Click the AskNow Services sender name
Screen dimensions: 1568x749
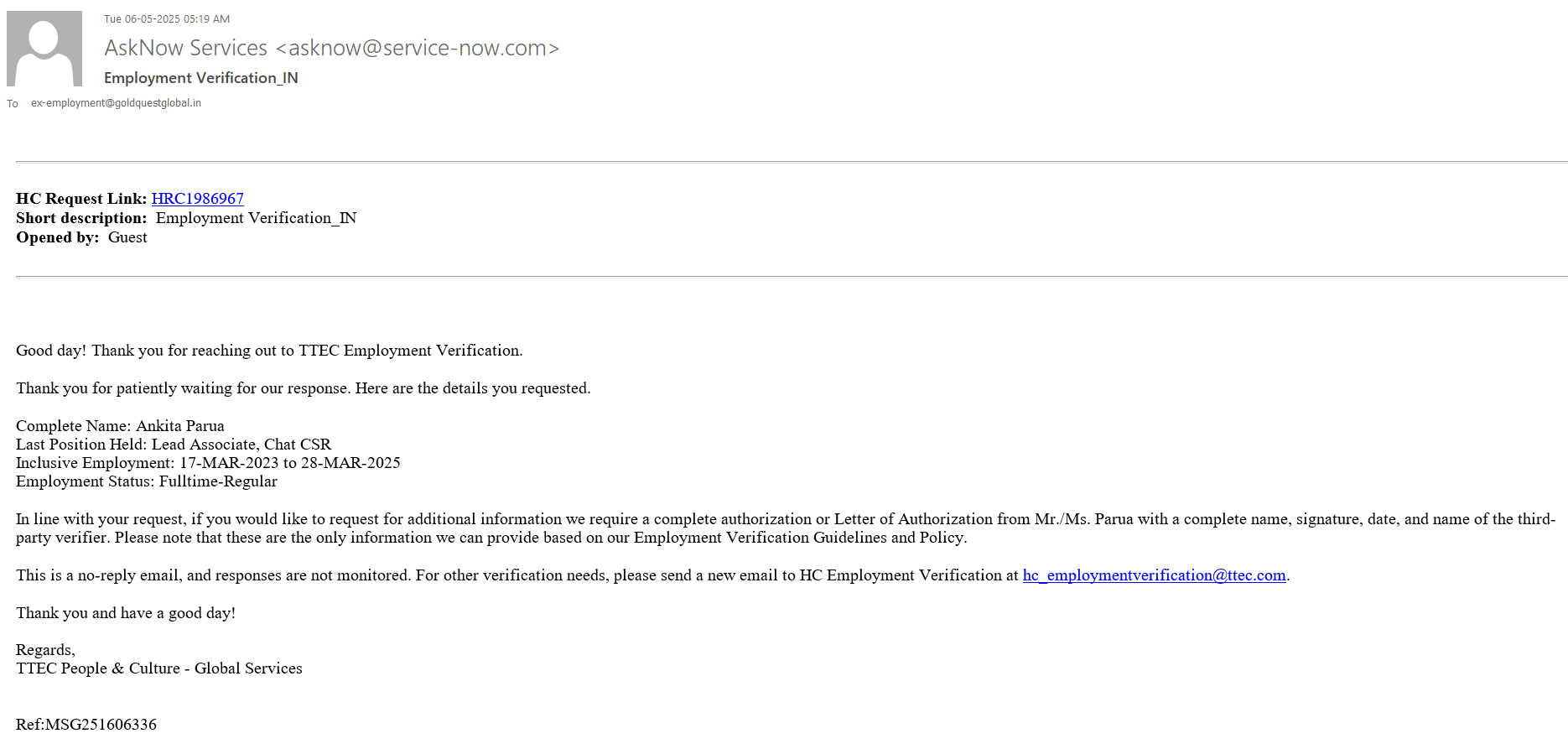point(186,48)
